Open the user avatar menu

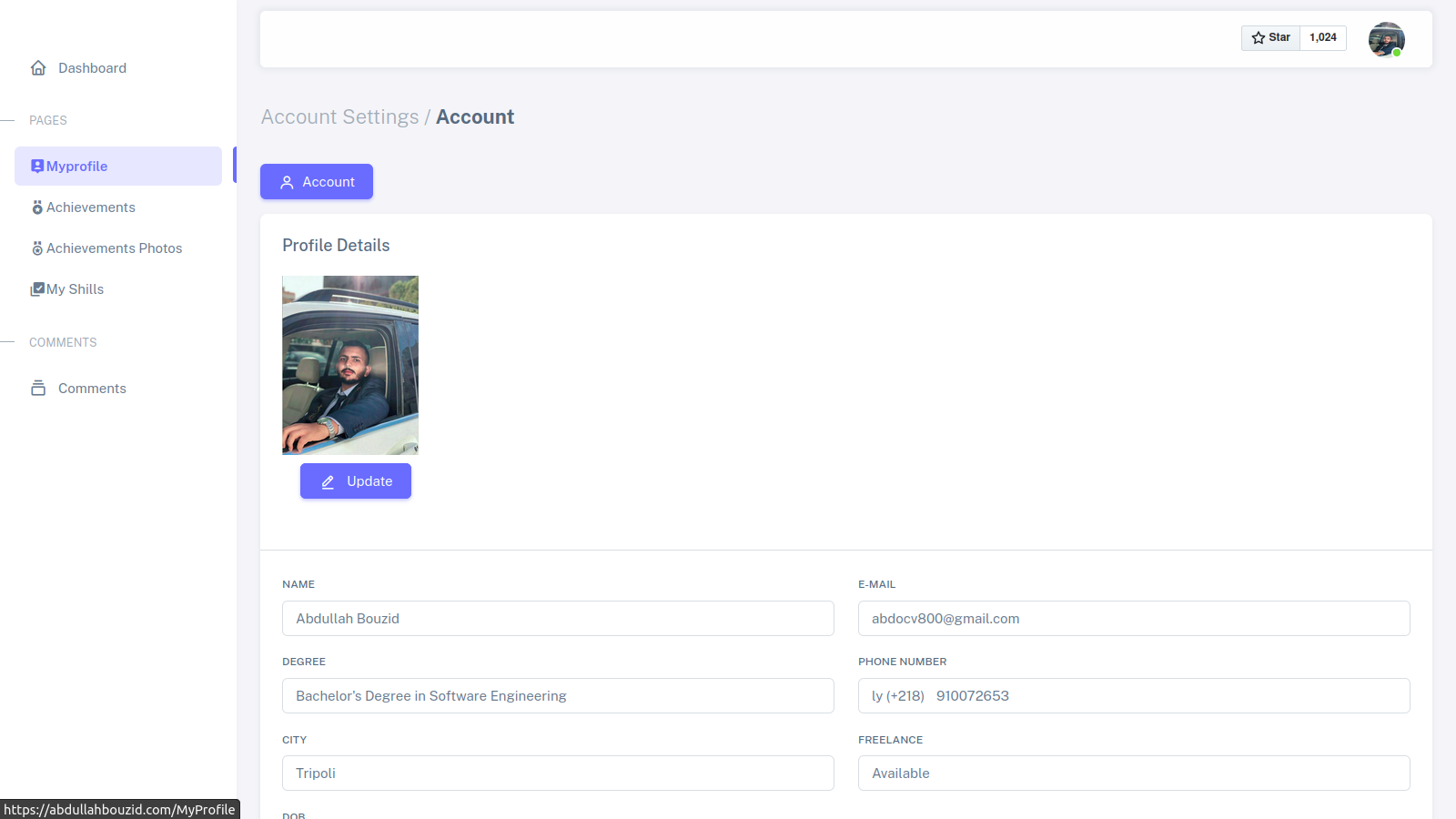[x=1386, y=39]
